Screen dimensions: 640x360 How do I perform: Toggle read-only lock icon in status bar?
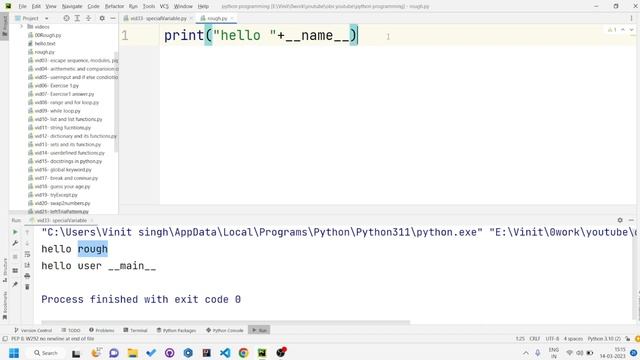628,339
